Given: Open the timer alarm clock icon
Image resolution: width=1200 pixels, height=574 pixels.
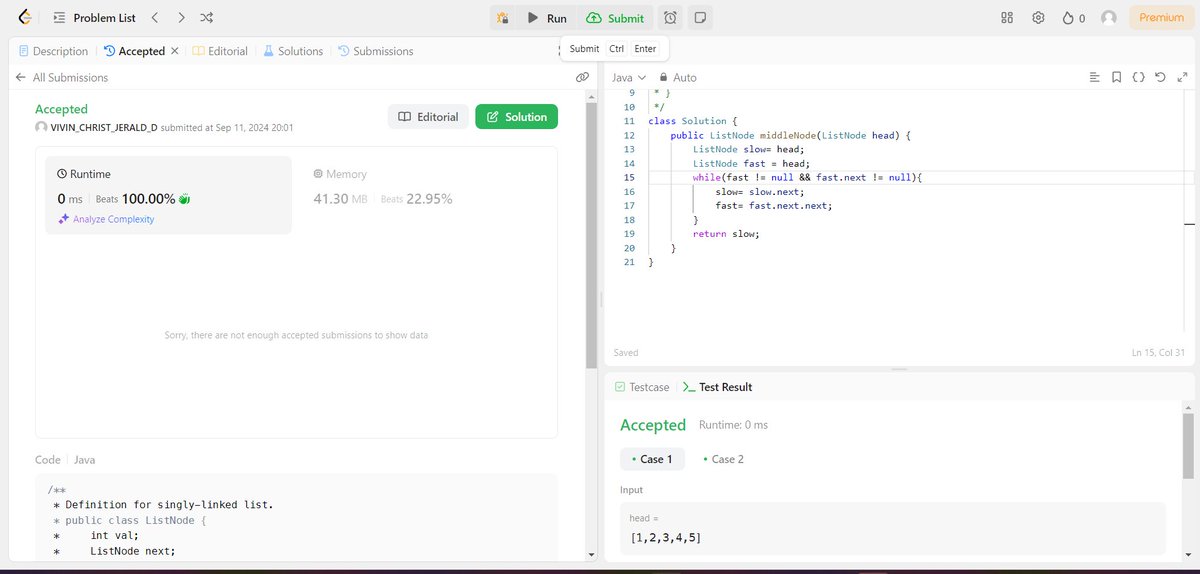Looking at the screenshot, I should tap(670, 18).
